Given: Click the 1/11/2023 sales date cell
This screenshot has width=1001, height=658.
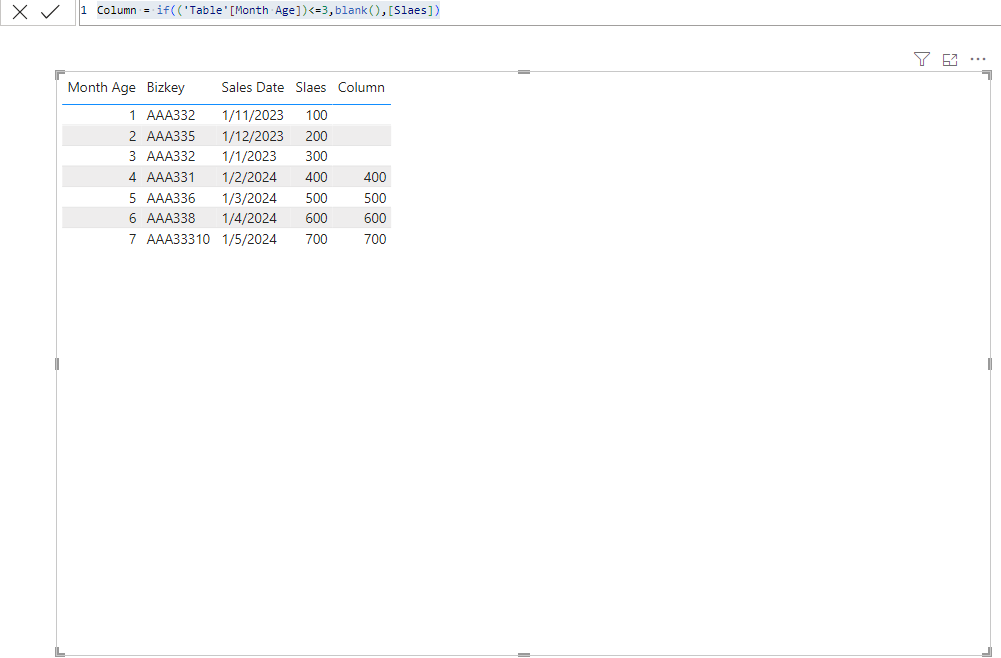Looking at the screenshot, I should 253,116.
